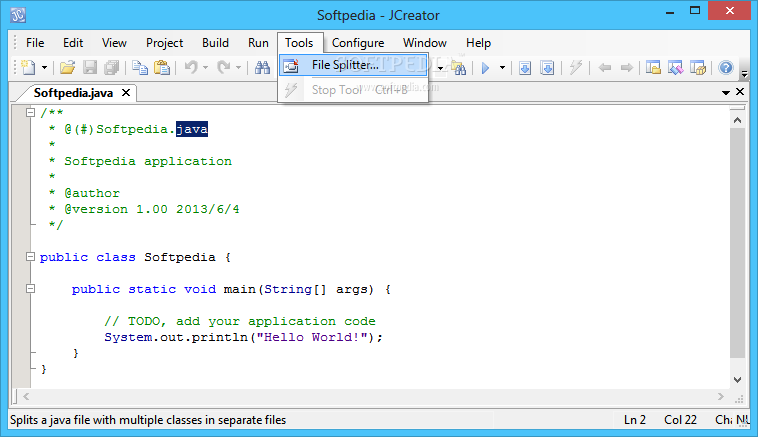This screenshot has width=758, height=437.
Task: Click the Navigate Forward arrow icon
Action: (627, 68)
